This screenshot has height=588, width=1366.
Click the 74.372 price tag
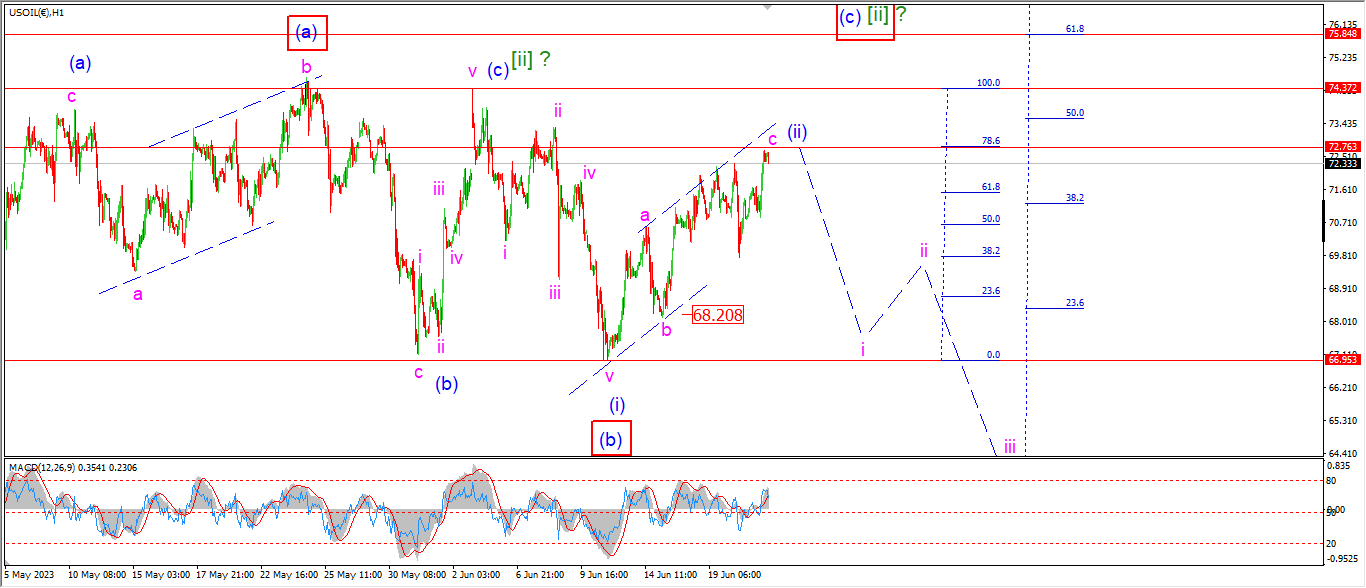pyautogui.click(x=1341, y=88)
